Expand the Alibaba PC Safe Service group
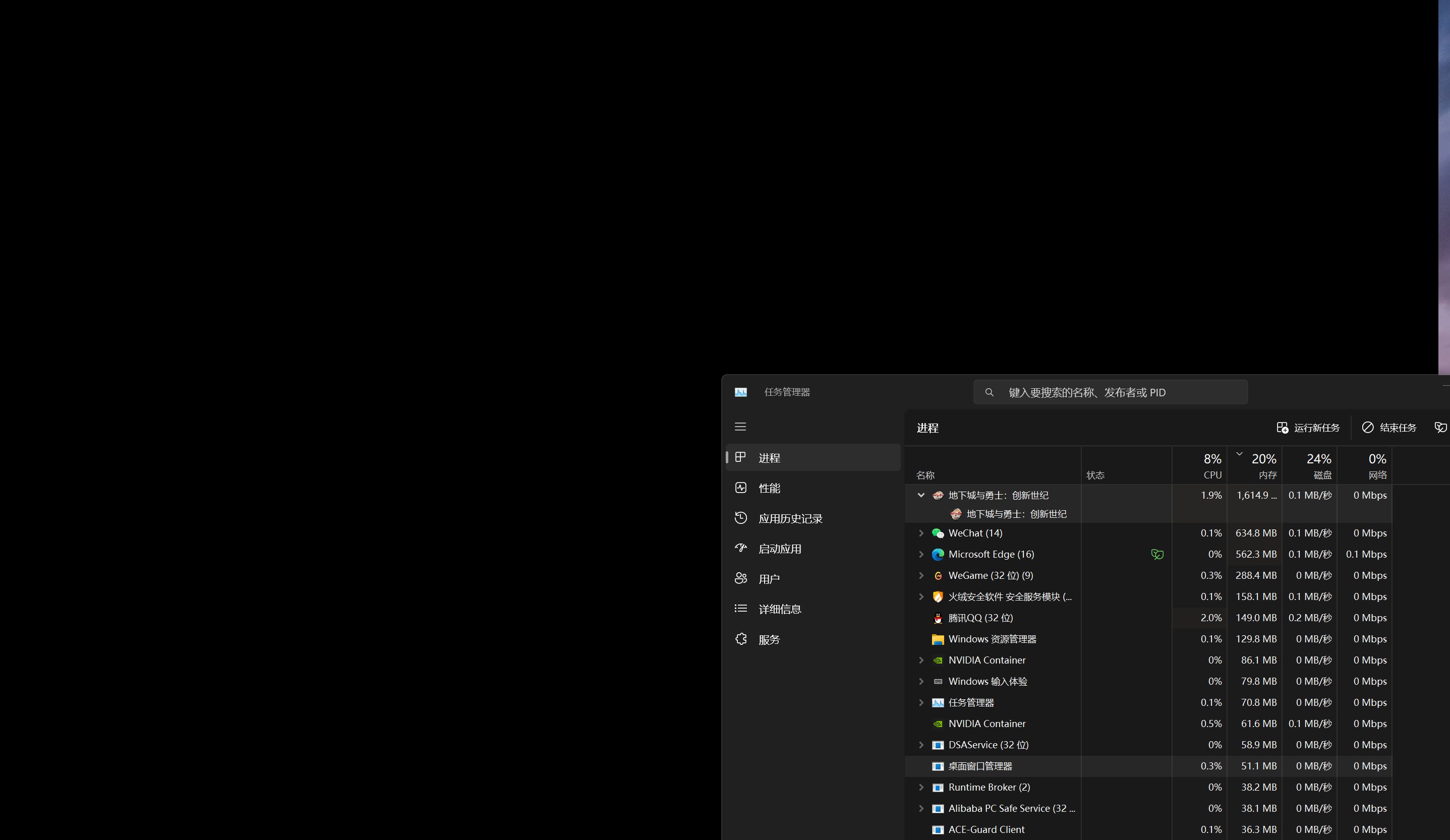 click(x=920, y=808)
